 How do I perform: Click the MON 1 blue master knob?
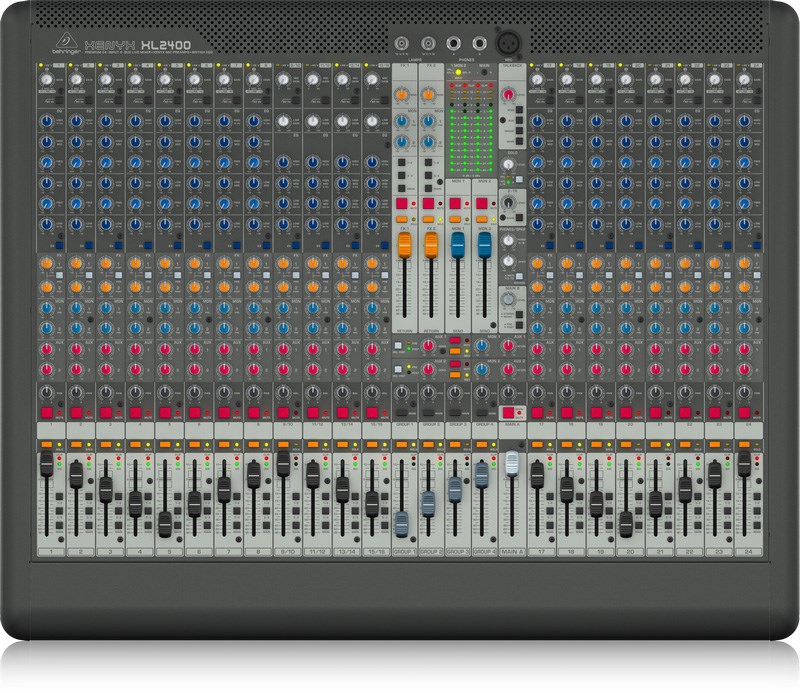click(481, 346)
